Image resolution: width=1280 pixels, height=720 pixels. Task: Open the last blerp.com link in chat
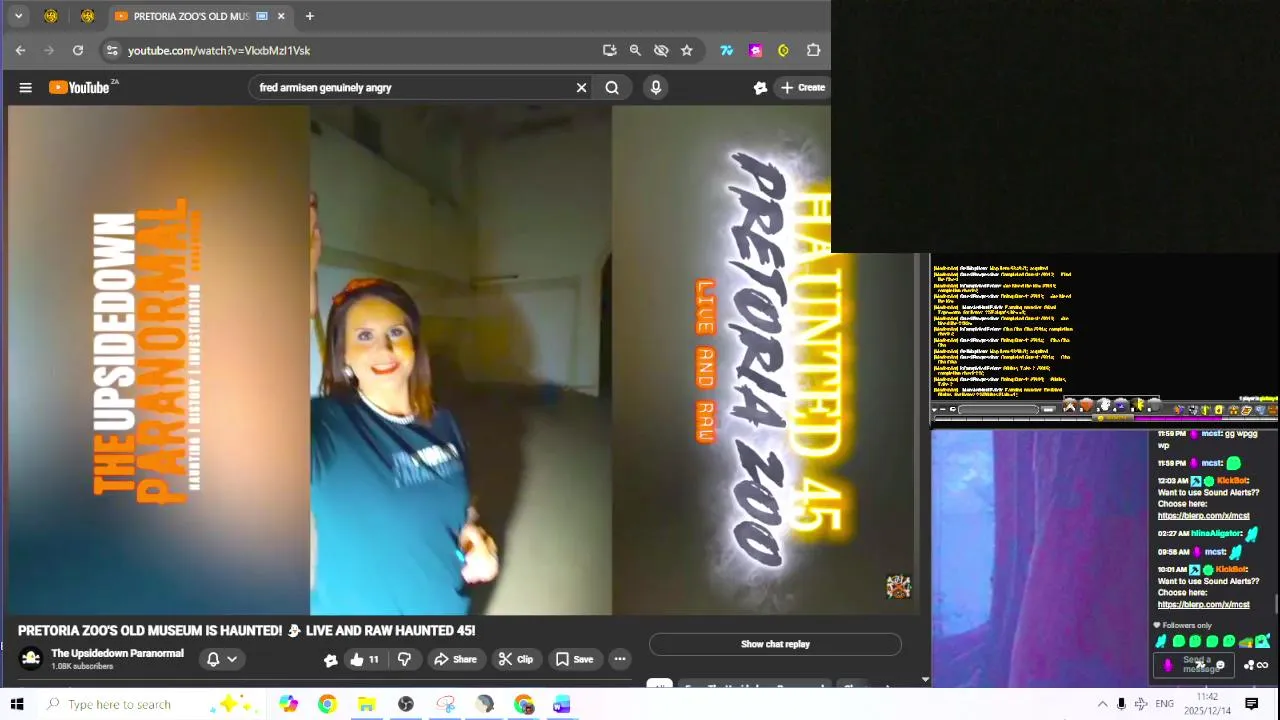coord(1203,605)
